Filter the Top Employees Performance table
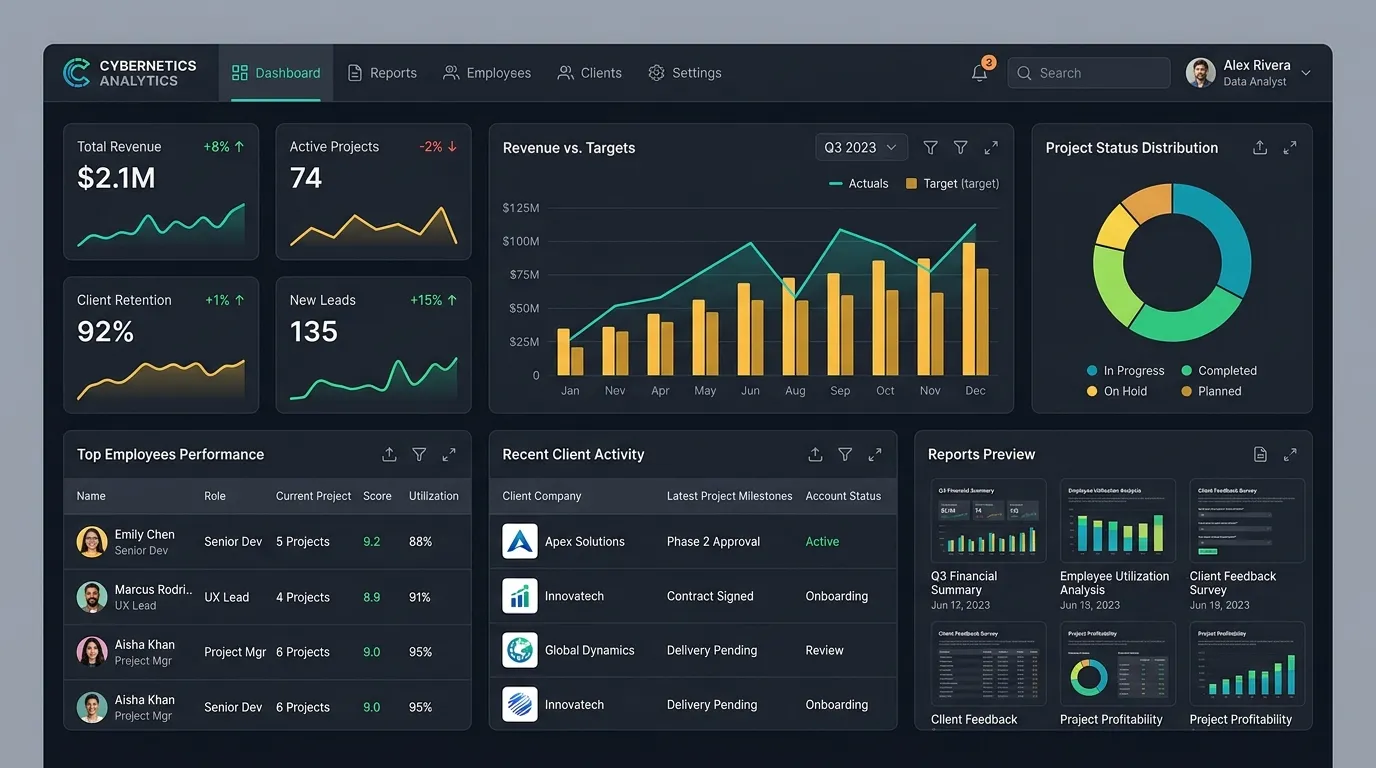 click(x=419, y=455)
